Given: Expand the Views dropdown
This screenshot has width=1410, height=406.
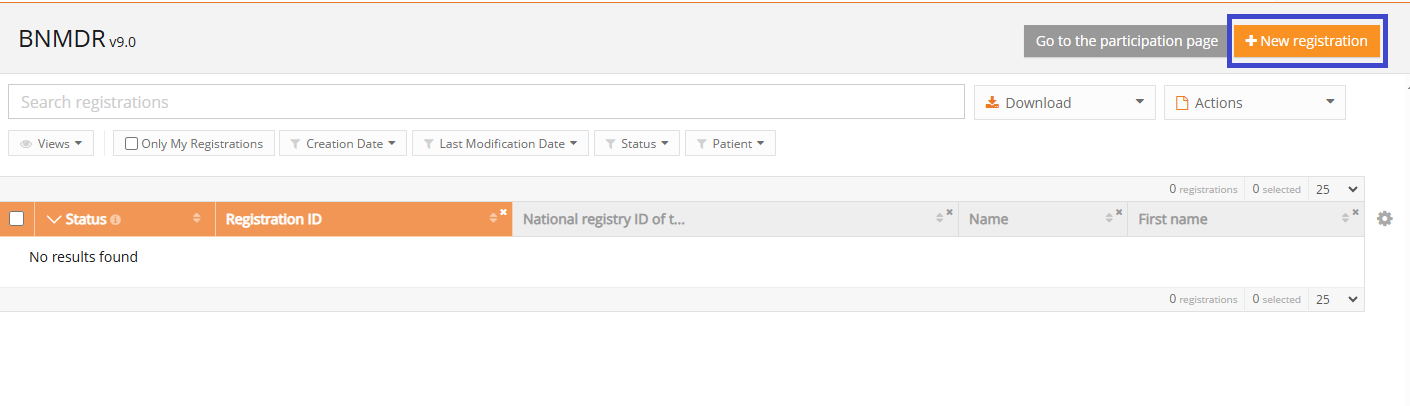Looking at the screenshot, I should tap(51, 144).
